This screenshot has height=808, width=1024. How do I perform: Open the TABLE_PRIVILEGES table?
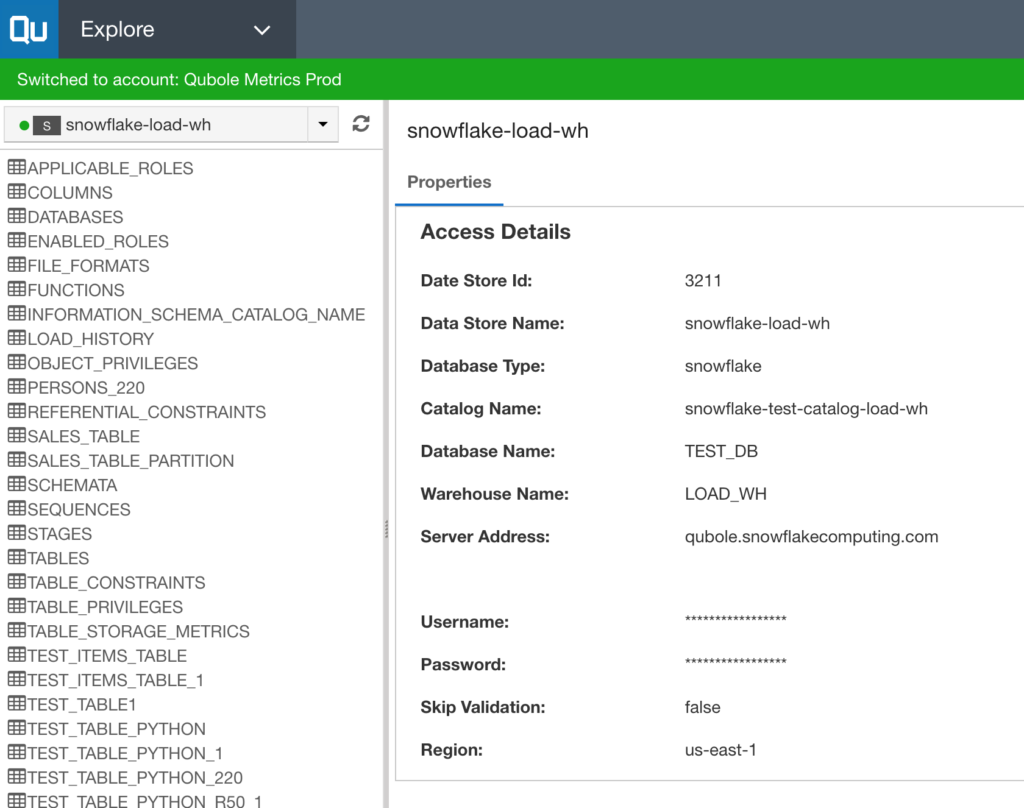pyautogui.click(x=105, y=607)
